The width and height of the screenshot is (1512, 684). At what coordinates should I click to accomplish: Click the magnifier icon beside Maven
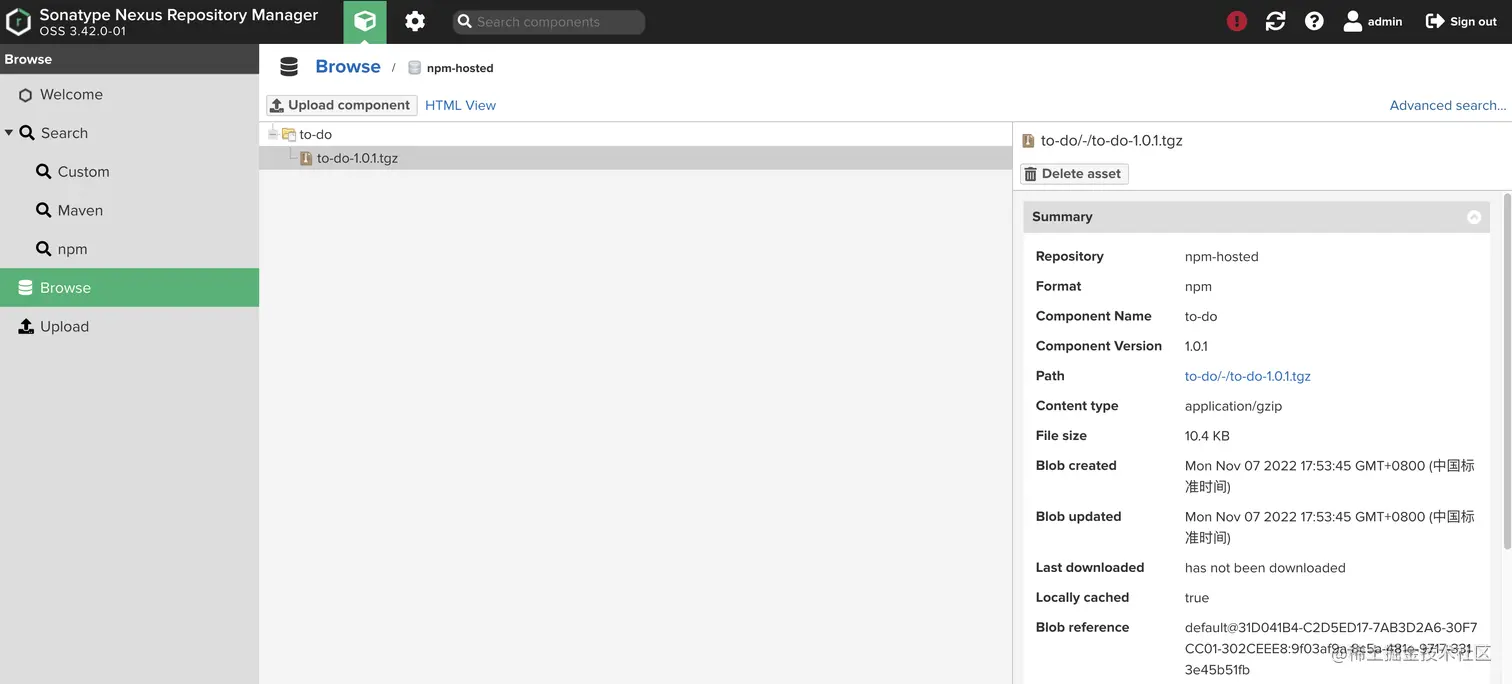(43, 210)
